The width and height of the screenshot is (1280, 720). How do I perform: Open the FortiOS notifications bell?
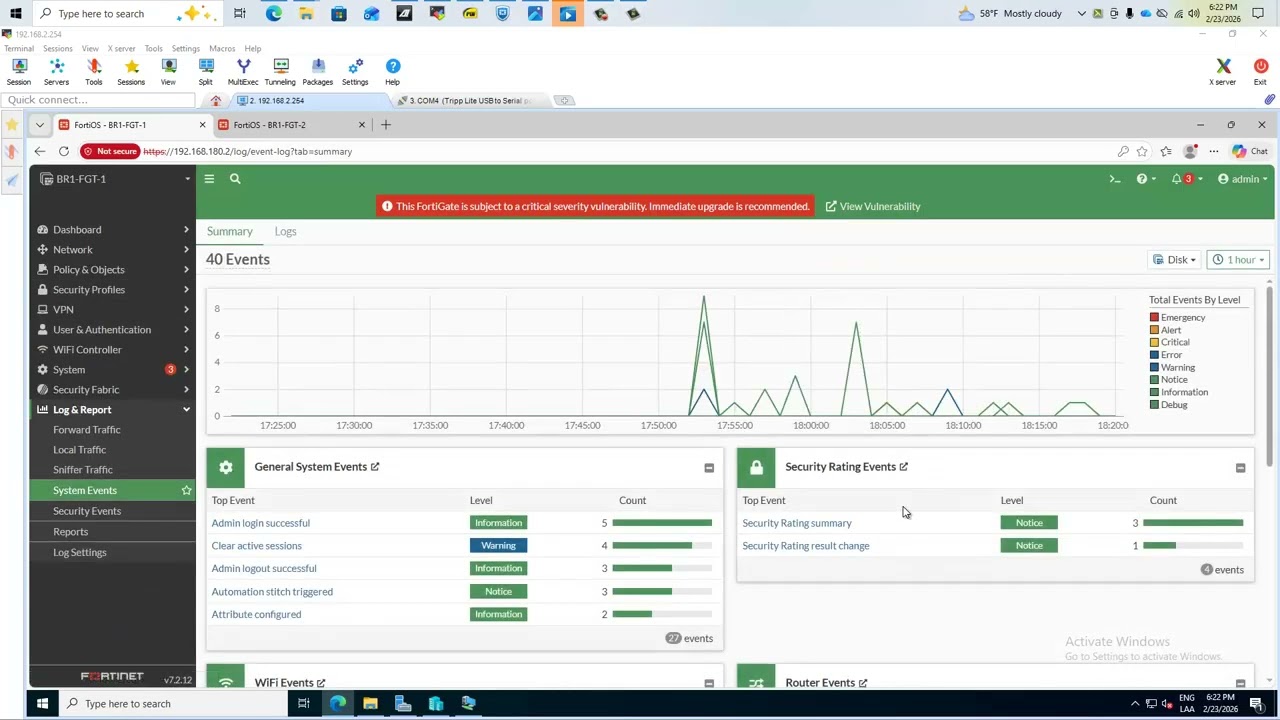[x=1177, y=179]
